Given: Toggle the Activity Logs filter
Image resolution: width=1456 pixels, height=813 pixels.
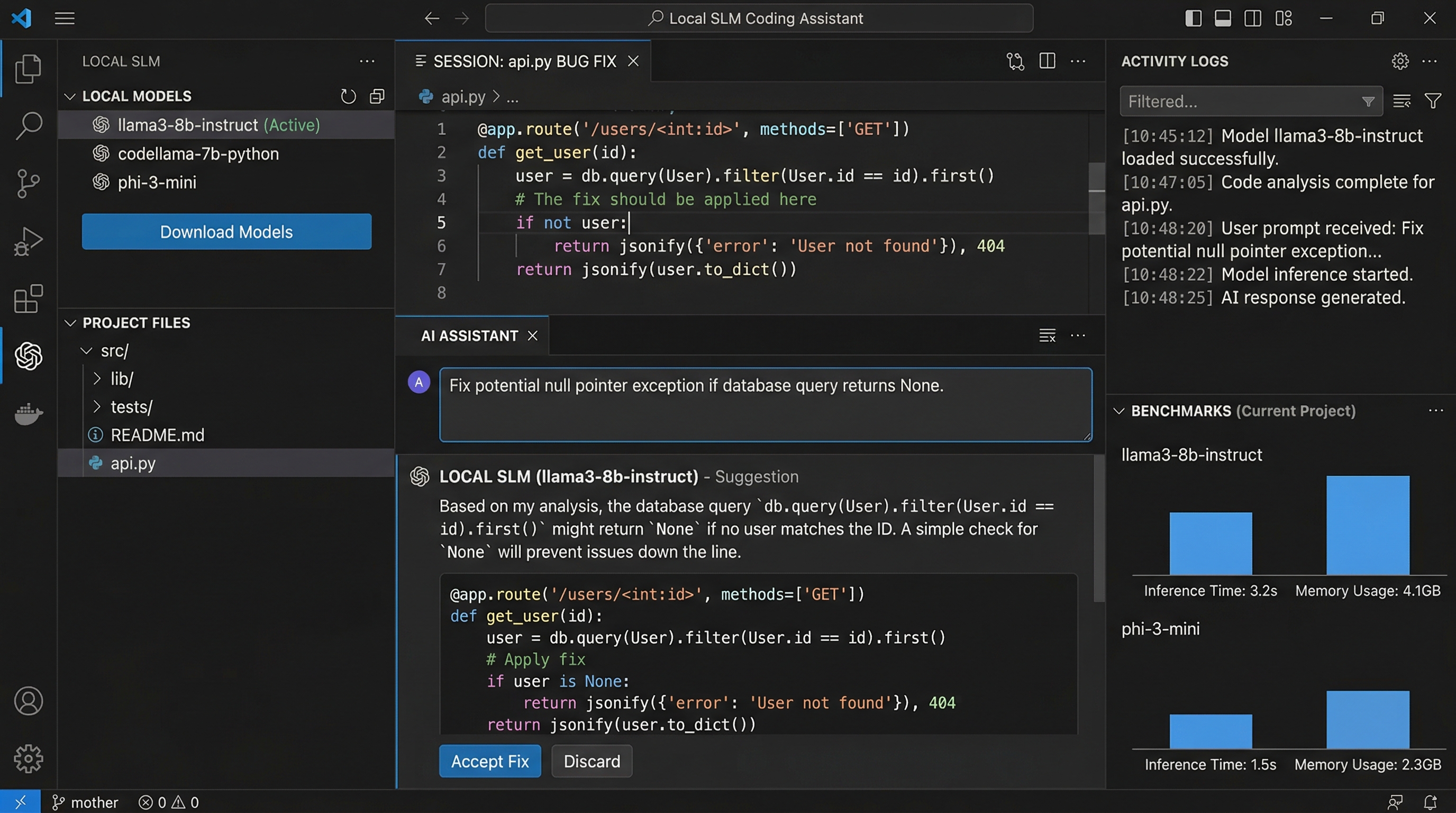Looking at the screenshot, I should (1433, 101).
